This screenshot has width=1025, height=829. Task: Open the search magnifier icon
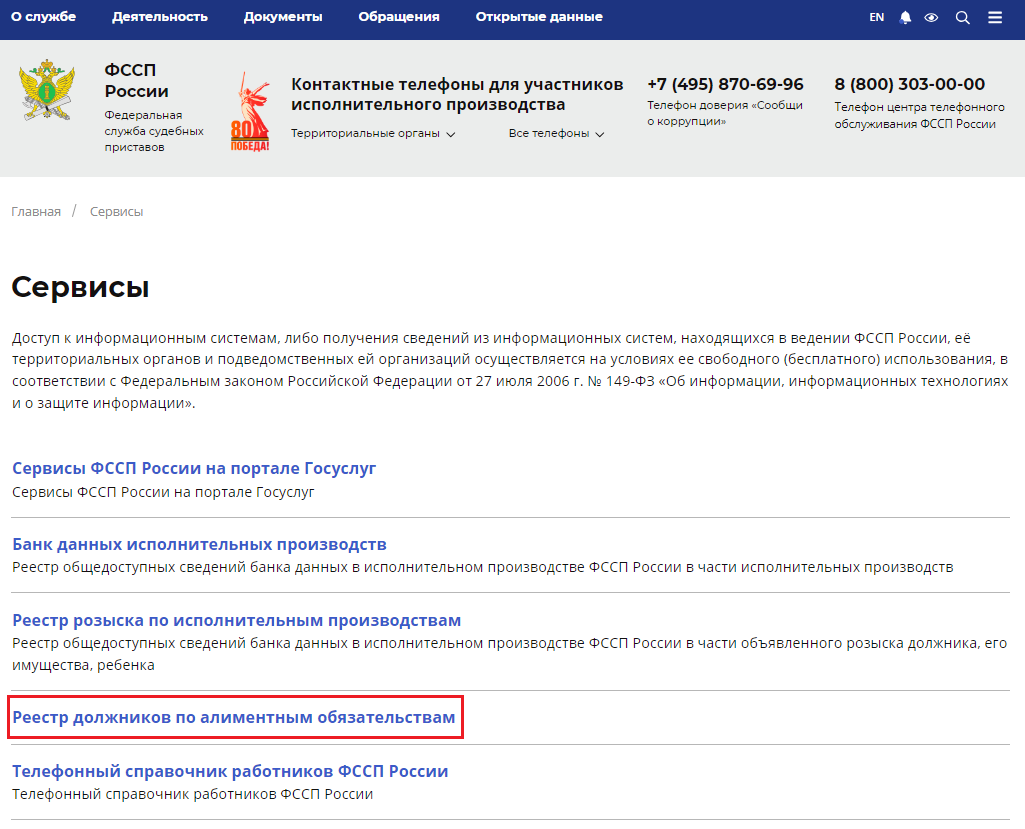(962, 17)
